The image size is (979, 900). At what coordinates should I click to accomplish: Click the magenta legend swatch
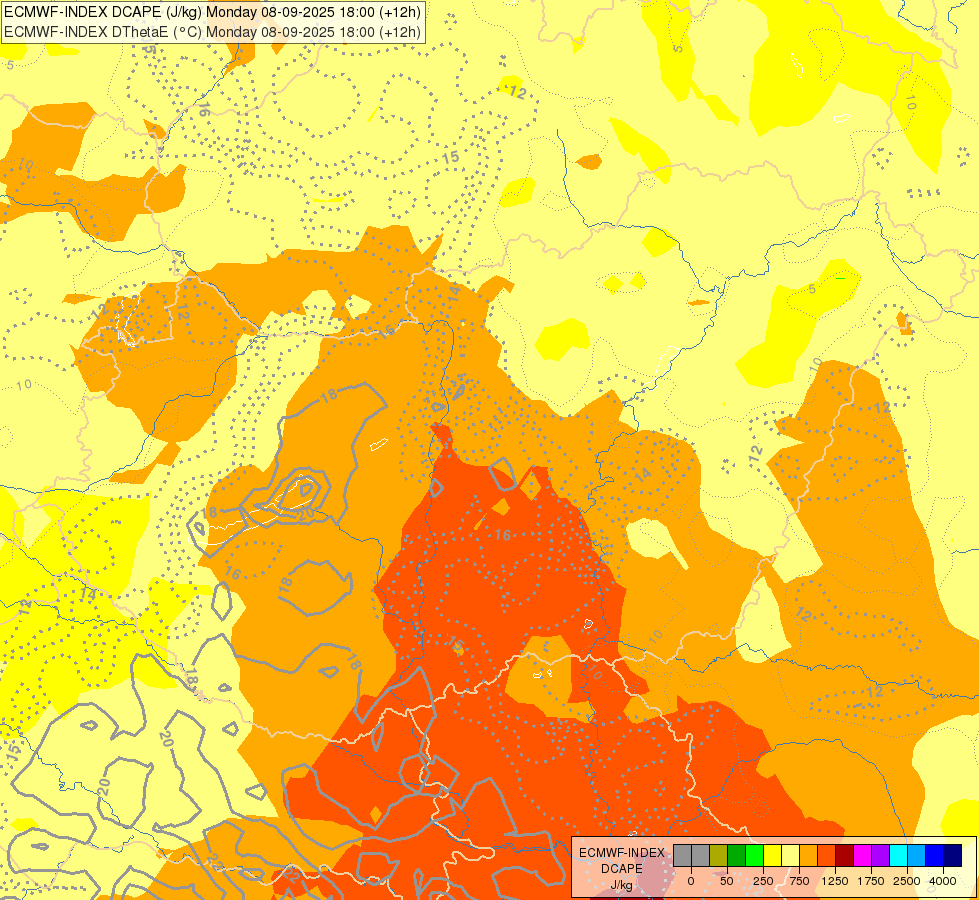(x=863, y=856)
